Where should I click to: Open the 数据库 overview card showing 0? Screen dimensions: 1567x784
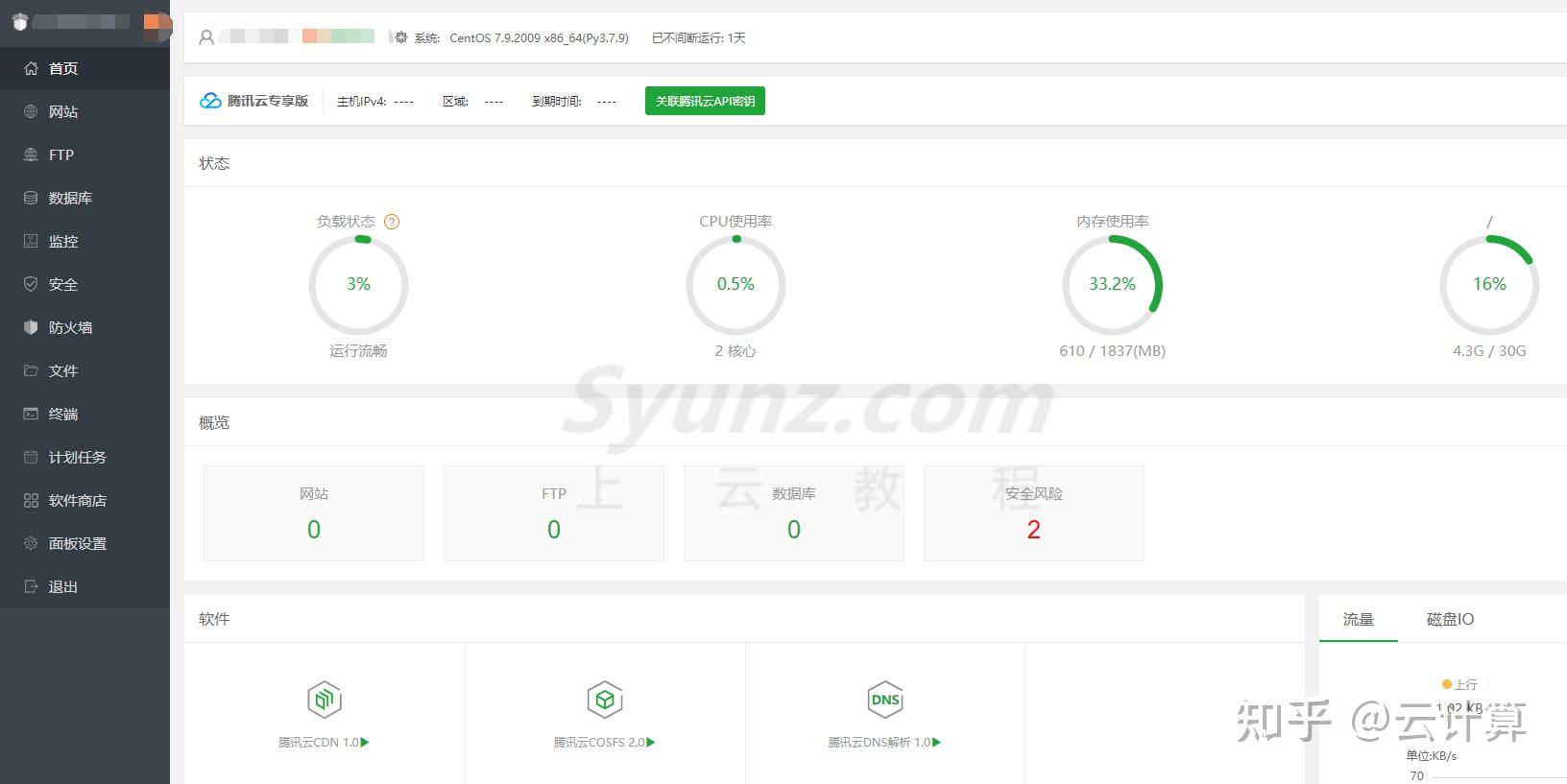[x=794, y=513]
